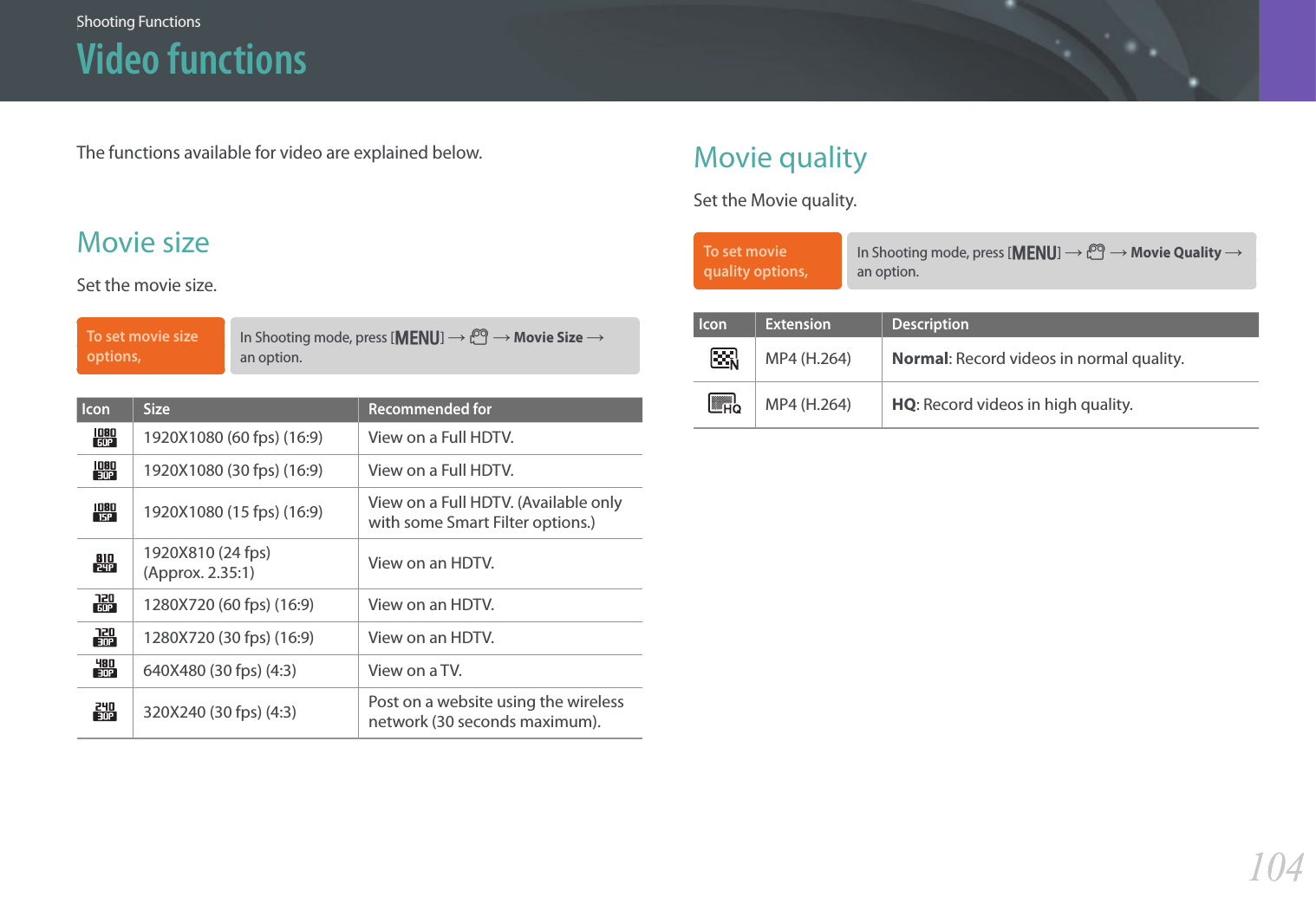Click the 720 60P movie size icon
The height and width of the screenshot is (923, 1316).
(x=105, y=604)
